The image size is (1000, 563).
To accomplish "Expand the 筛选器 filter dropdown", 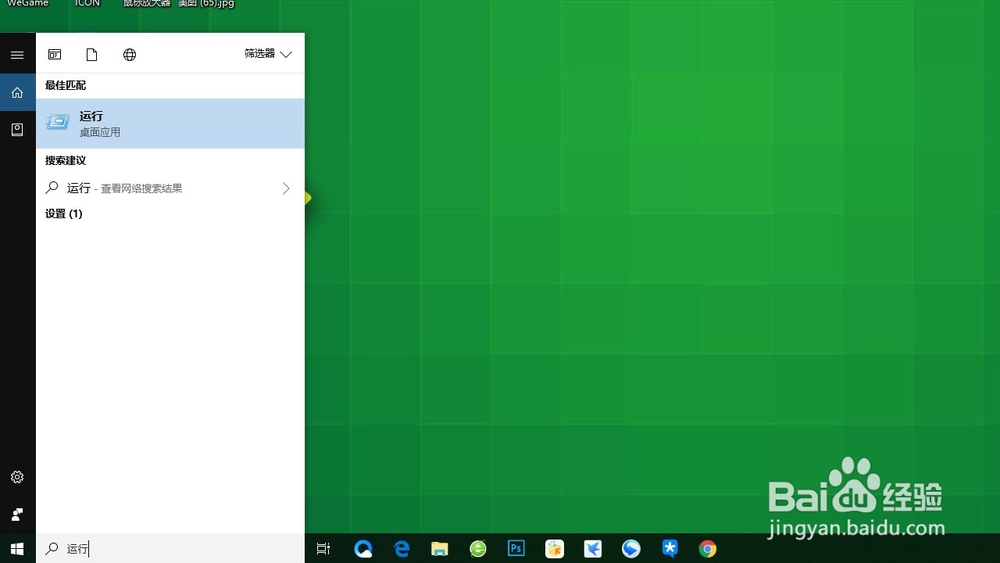I will (x=268, y=54).
